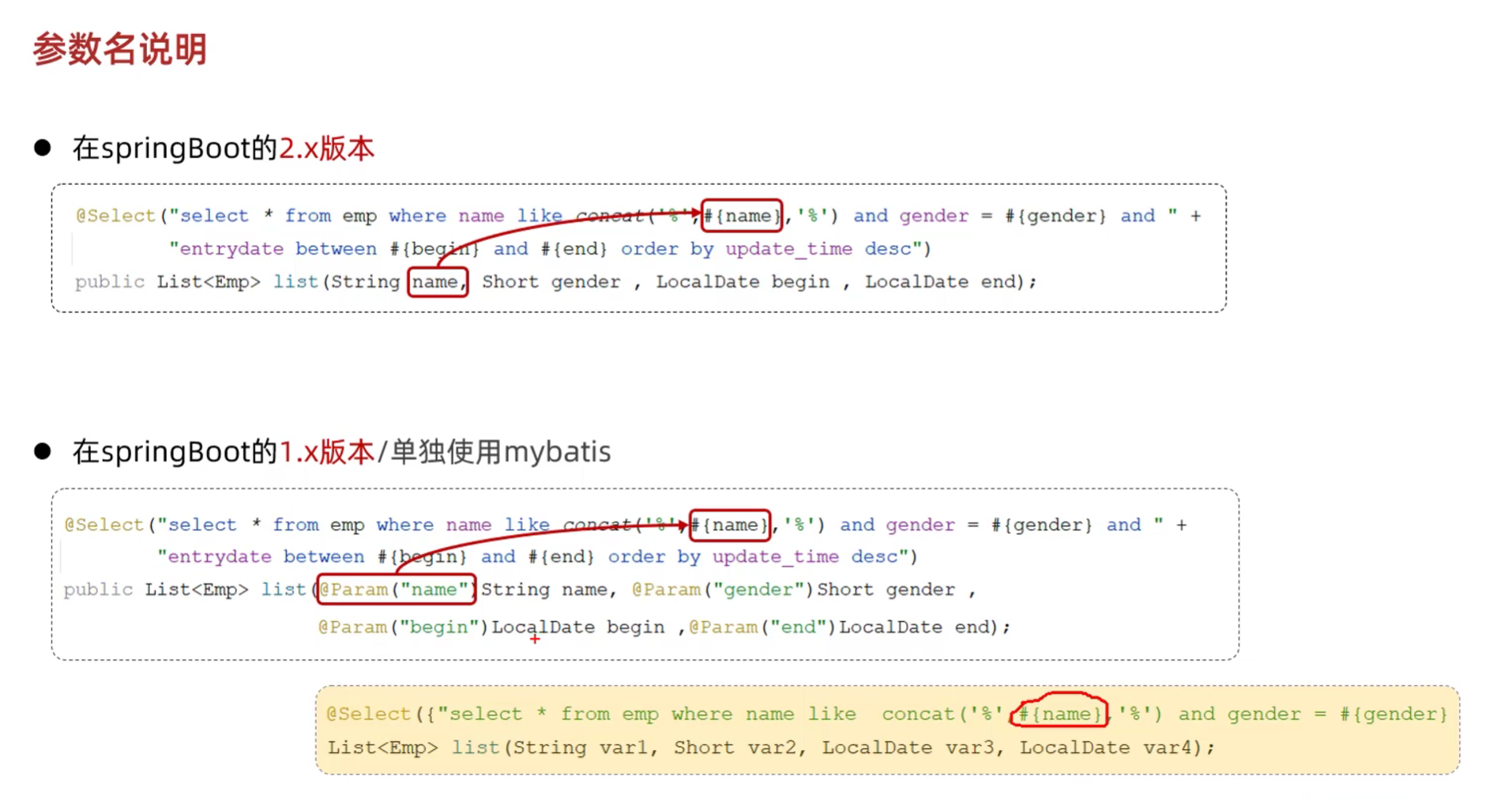Click the @Param("begin") annotation

click(404, 627)
